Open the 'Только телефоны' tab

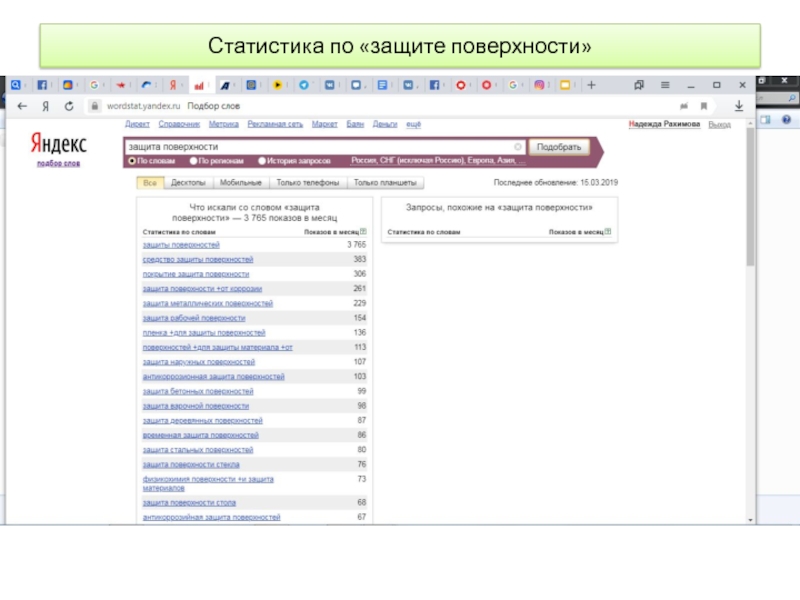[x=307, y=183]
